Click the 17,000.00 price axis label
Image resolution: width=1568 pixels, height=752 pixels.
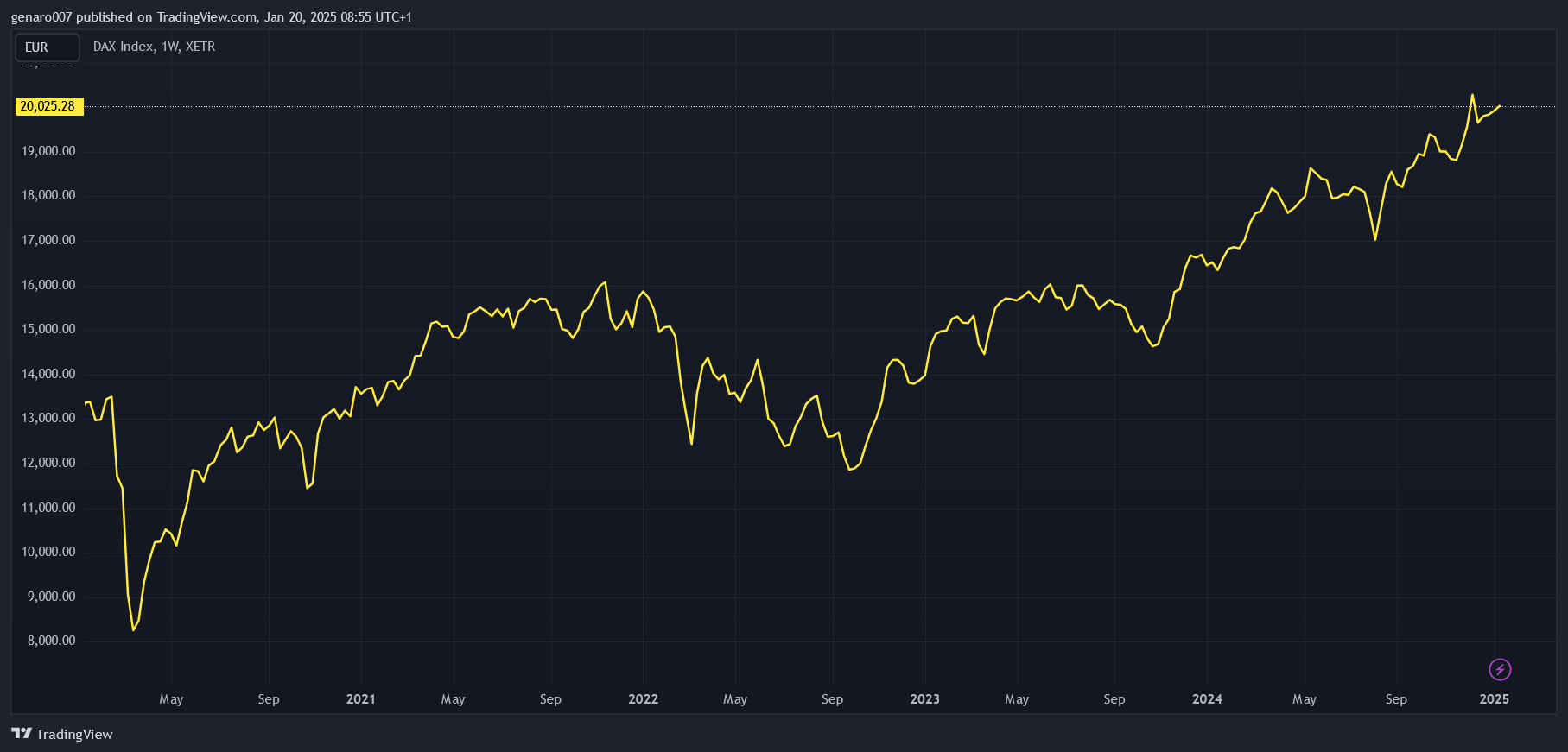point(48,240)
